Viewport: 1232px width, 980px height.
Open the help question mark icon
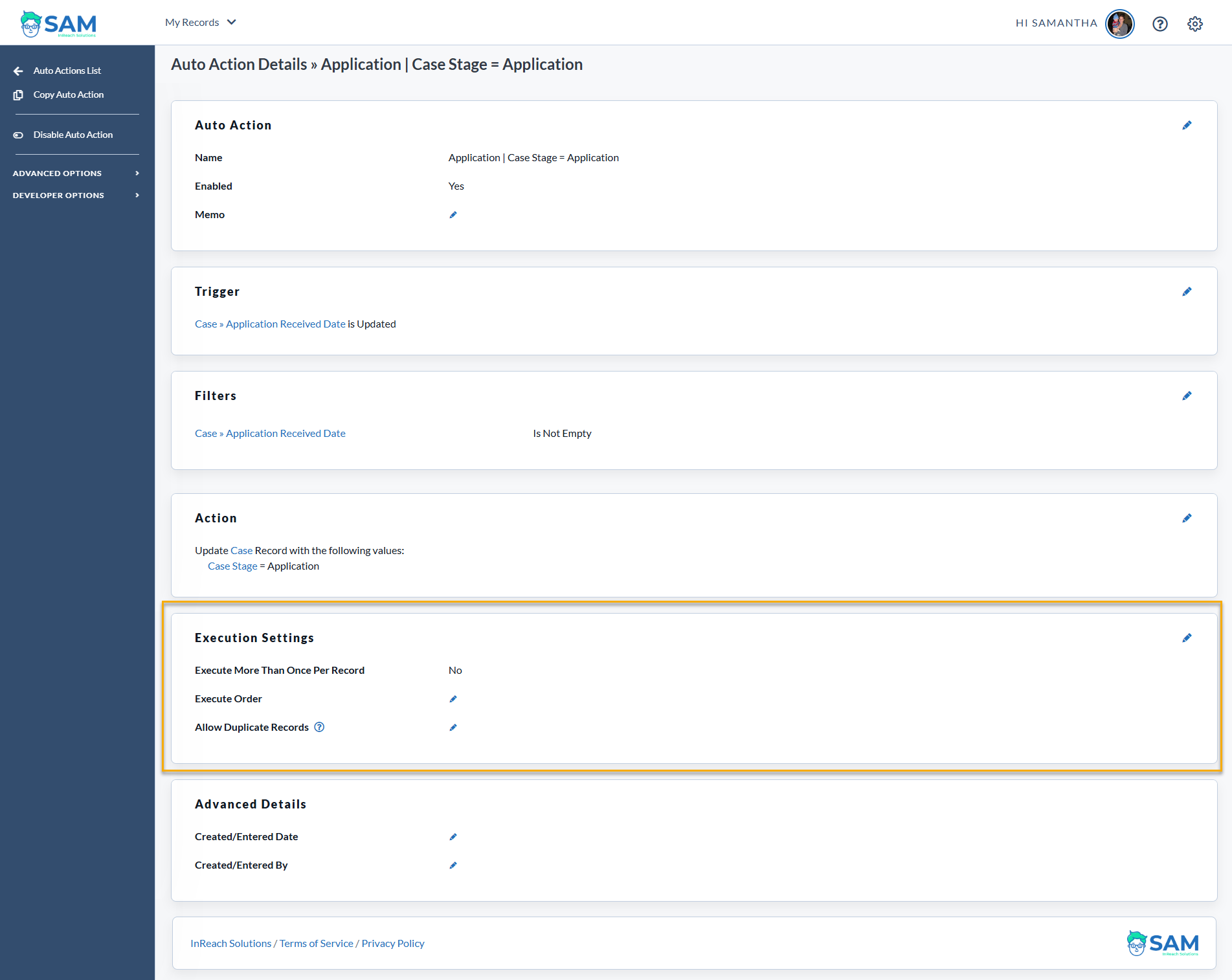1159,24
